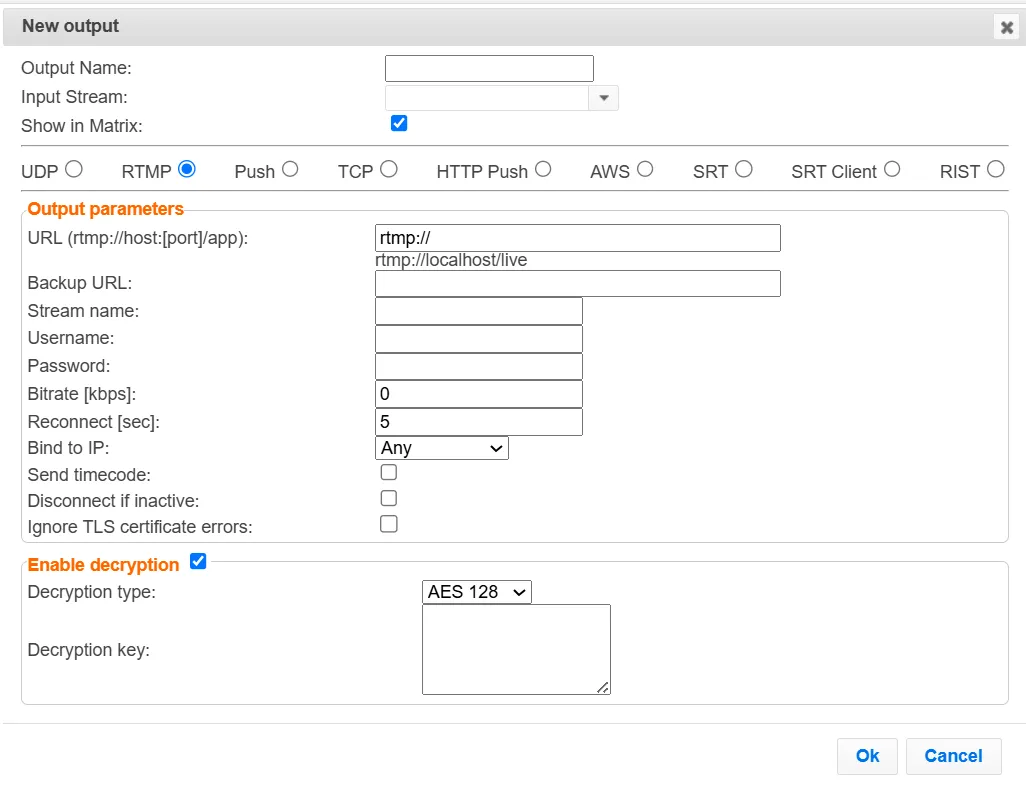Image resolution: width=1026 pixels, height=793 pixels.
Task: Select the SRT radio button
Action: pos(743,169)
